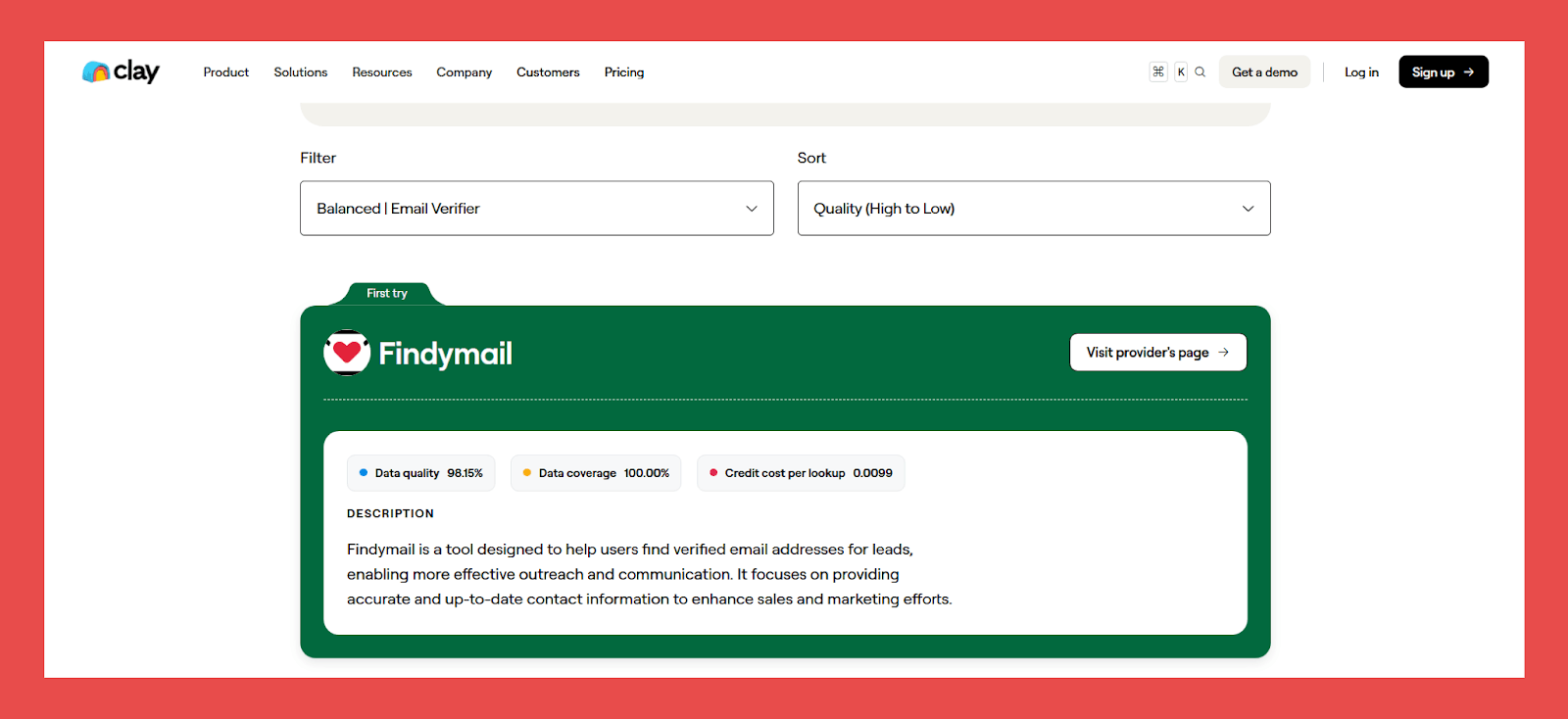The width and height of the screenshot is (1568, 719).
Task: Click the Sign up button
Action: [x=1444, y=72]
